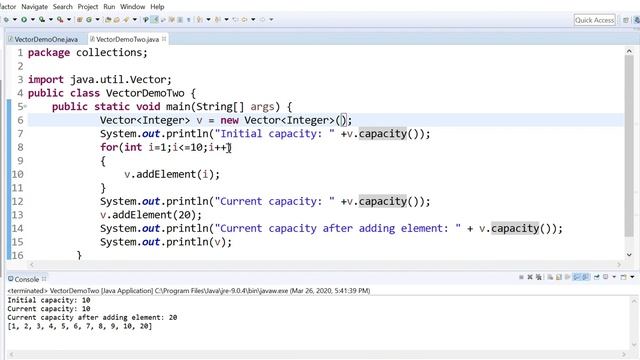The width and height of the screenshot is (640, 360).
Task: Clear Console output icon
Action: tap(550, 277)
